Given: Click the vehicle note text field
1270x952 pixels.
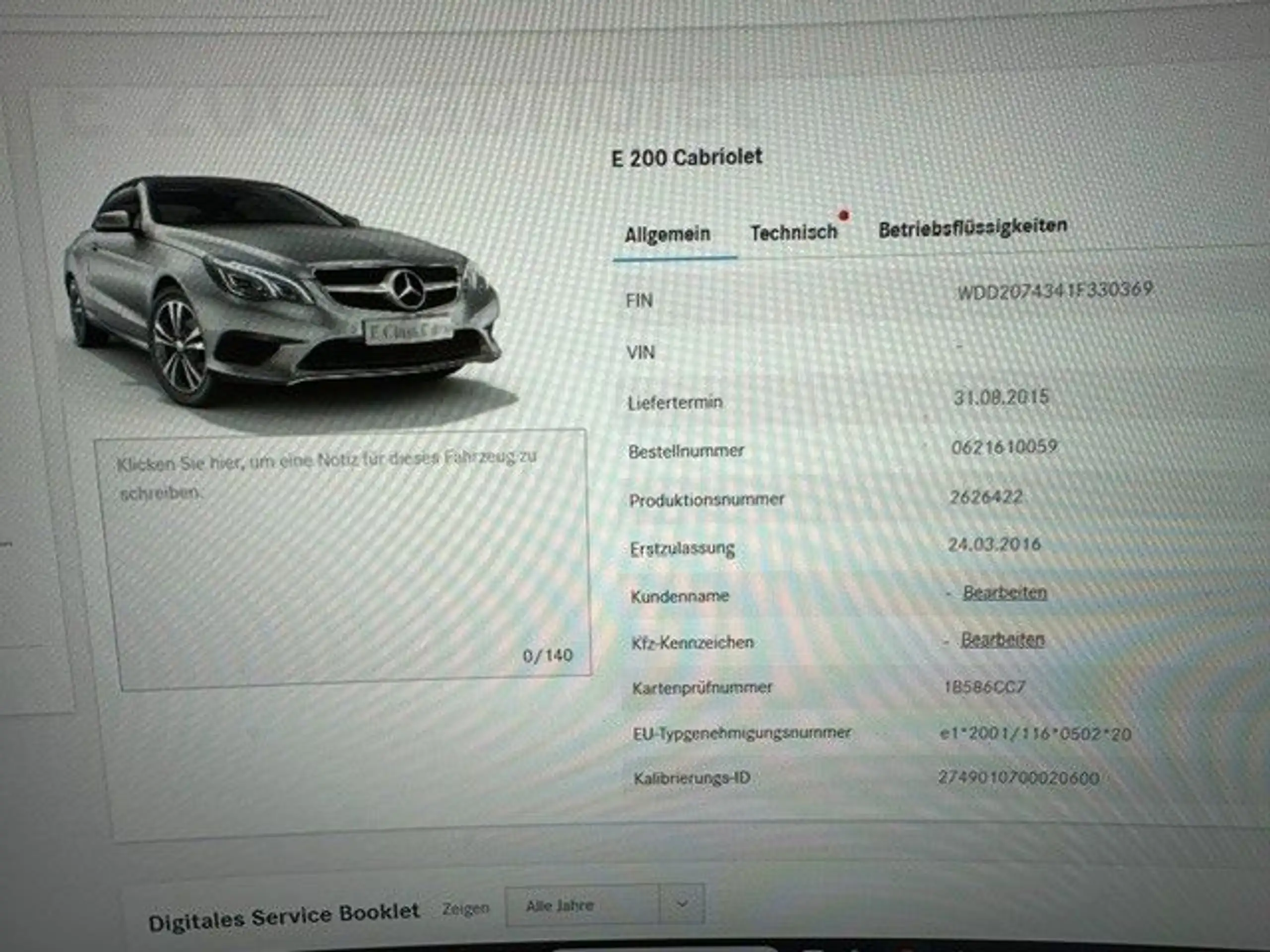Looking at the screenshot, I should coord(343,559).
